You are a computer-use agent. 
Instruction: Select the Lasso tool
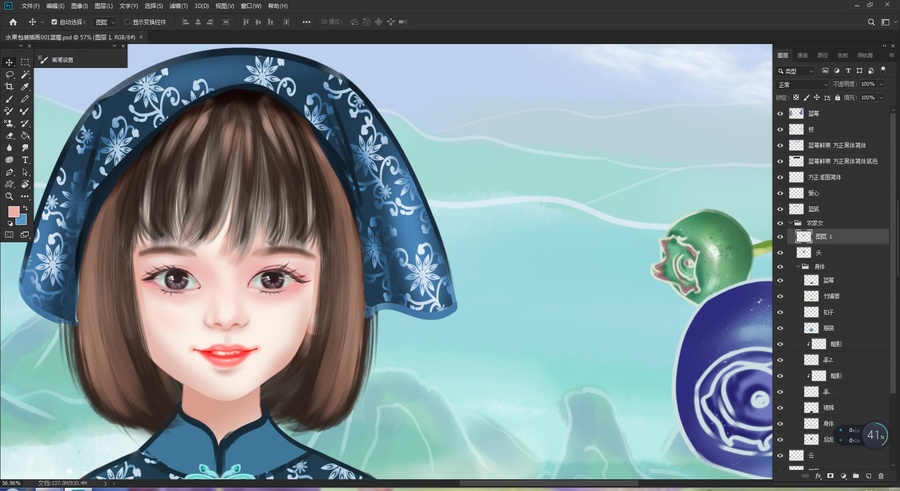click(9, 75)
